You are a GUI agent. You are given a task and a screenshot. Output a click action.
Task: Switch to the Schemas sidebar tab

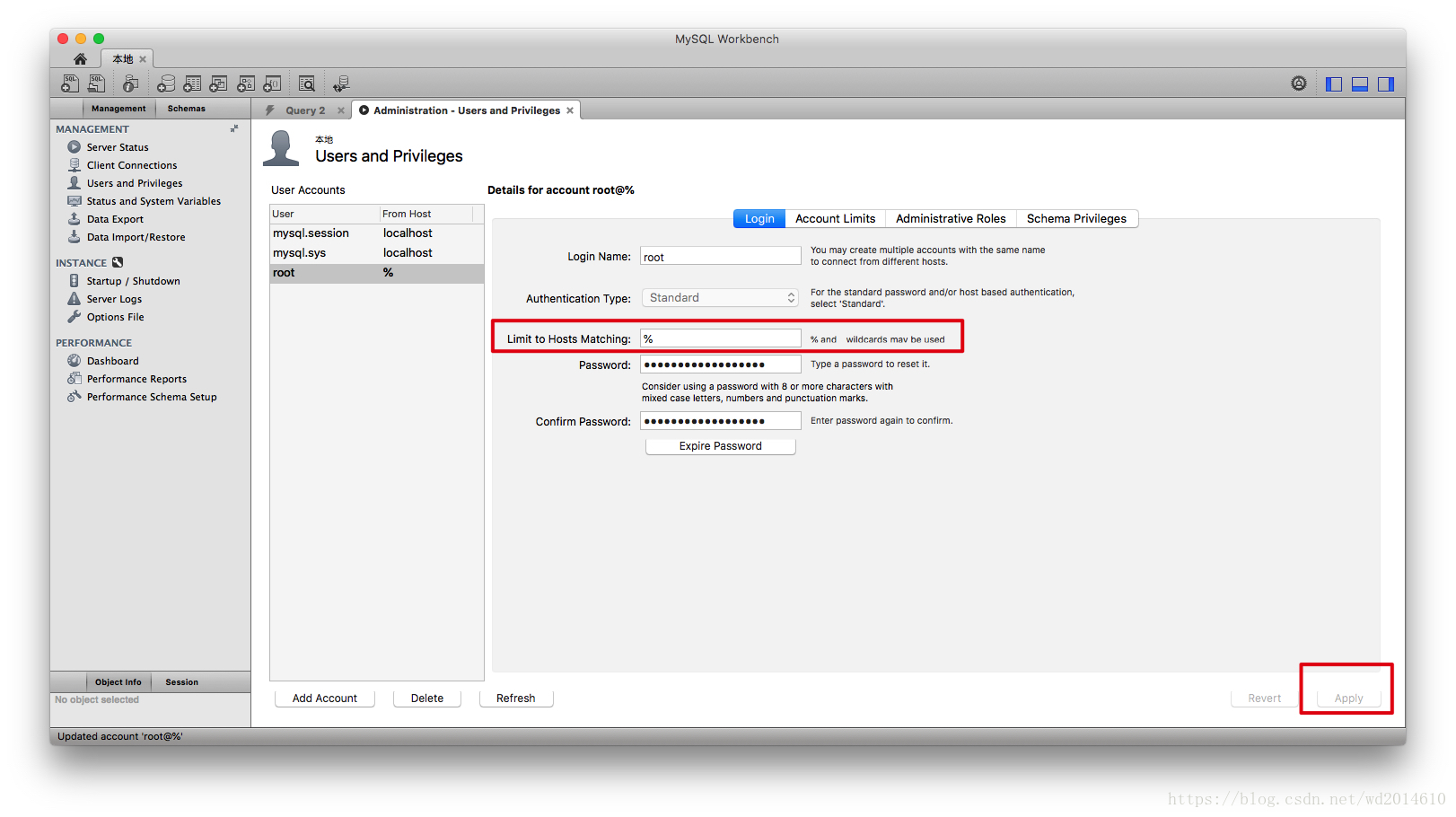187,109
